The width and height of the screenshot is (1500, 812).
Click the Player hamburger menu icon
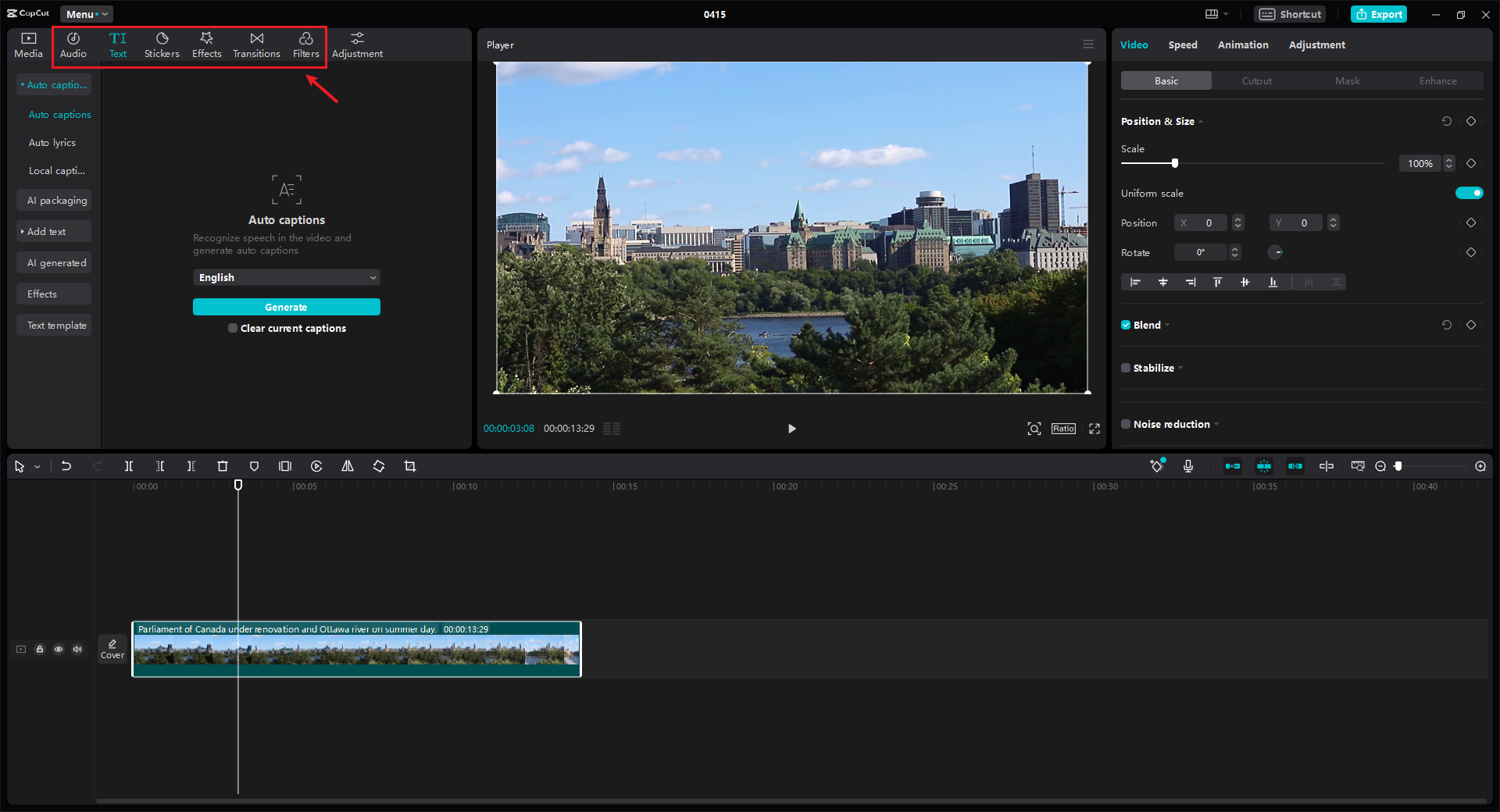[1088, 45]
